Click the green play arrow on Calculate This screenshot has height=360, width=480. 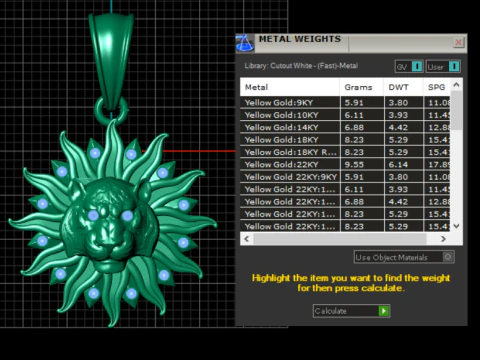(384, 311)
